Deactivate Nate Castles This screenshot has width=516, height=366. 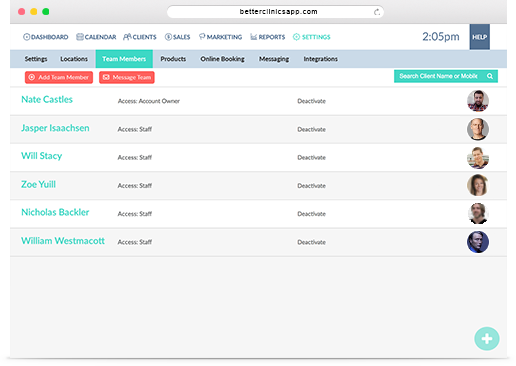click(311, 101)
